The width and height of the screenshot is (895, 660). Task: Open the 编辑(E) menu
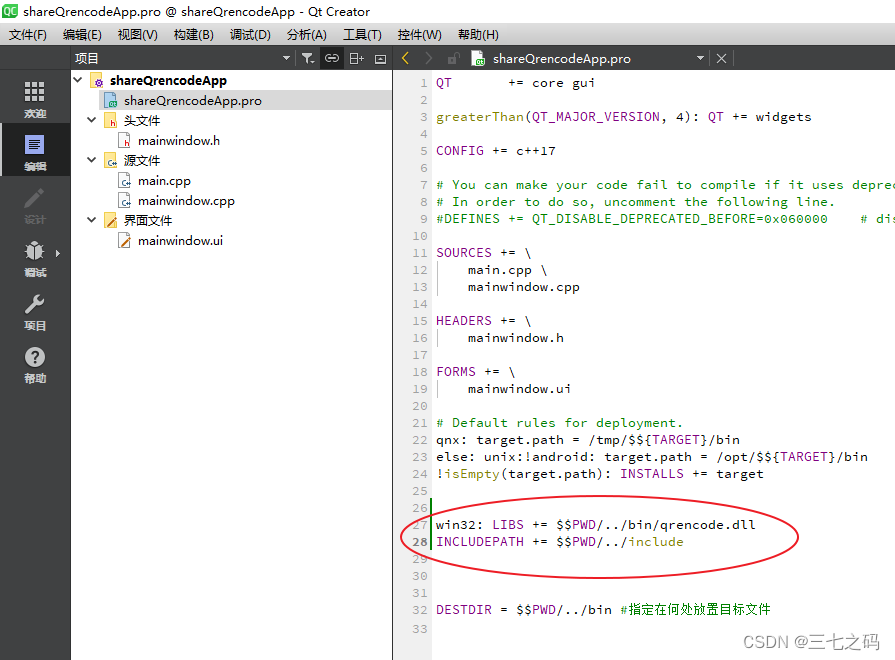tap(82, 35)
